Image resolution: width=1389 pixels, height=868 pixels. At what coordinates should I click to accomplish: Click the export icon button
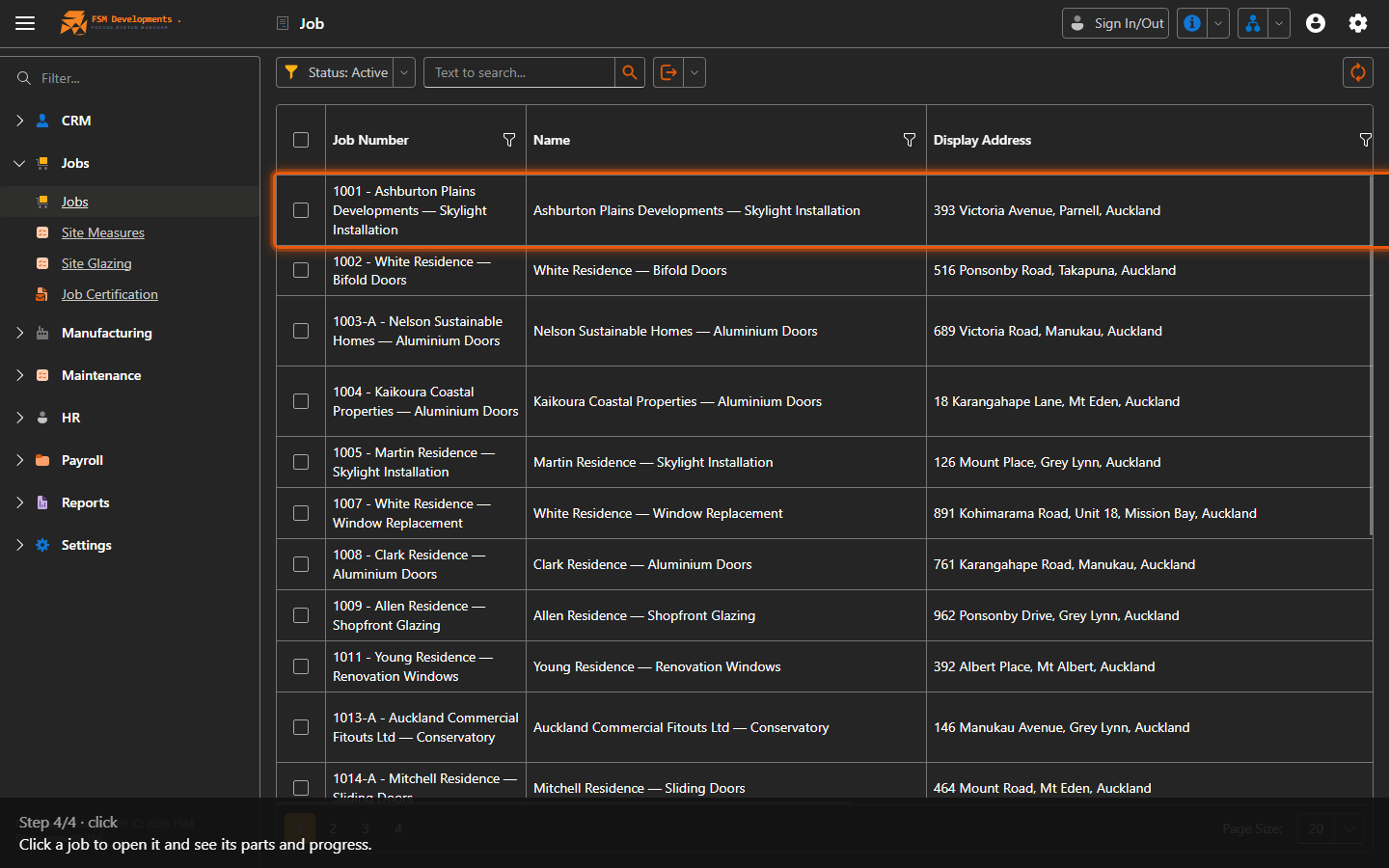pos(668,72)
